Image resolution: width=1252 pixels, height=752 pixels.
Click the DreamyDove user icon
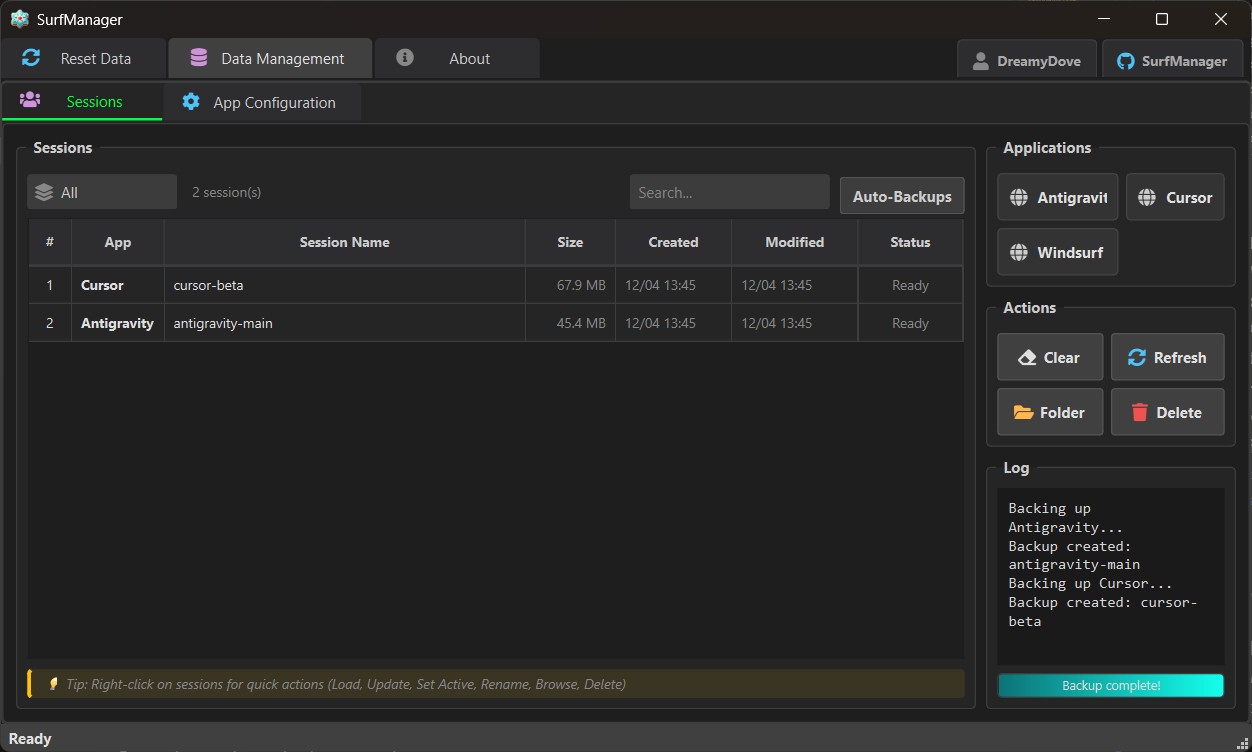tap(981, 61)
